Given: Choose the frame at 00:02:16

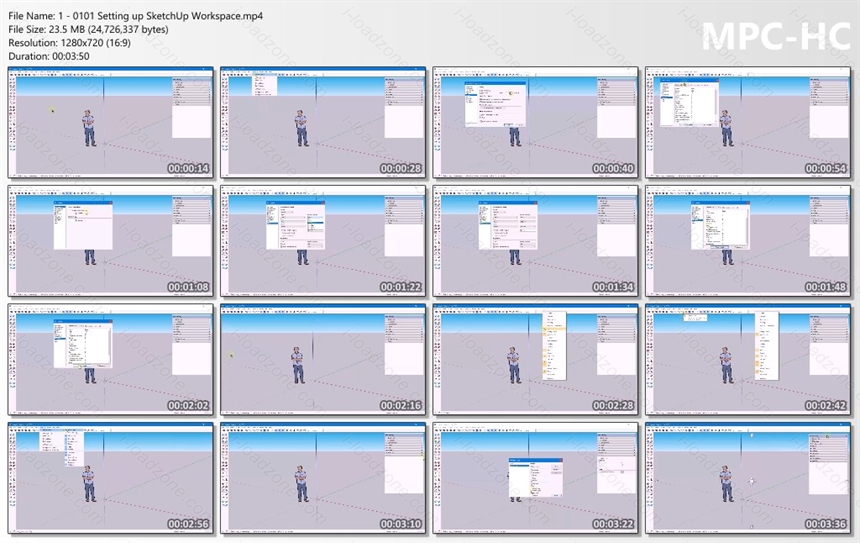Looking at the screenshot, I should (323, 359).
